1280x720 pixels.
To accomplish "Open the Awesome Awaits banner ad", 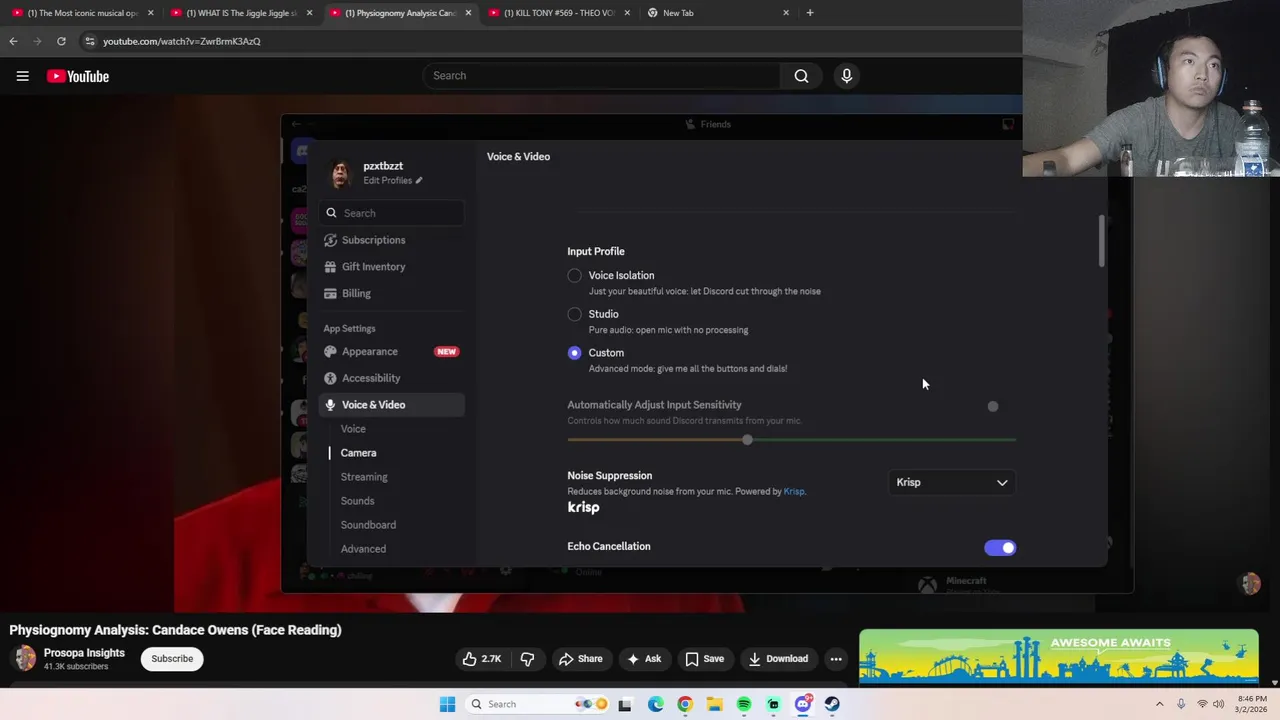I will pyautogui.click(x=1059, y=656).
